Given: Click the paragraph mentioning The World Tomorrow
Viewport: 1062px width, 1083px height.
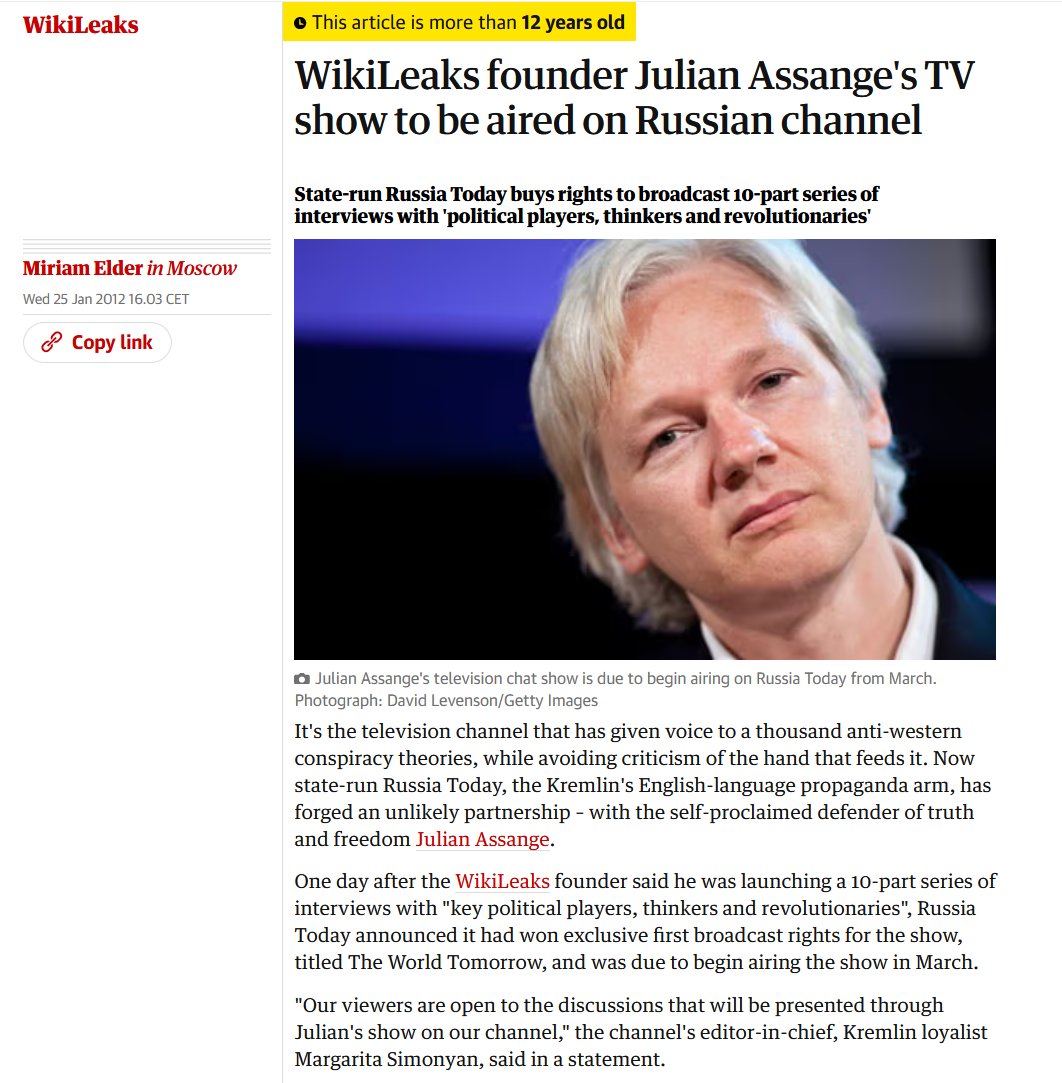Looking at the screenshot, I should click(x=645, y=921).
